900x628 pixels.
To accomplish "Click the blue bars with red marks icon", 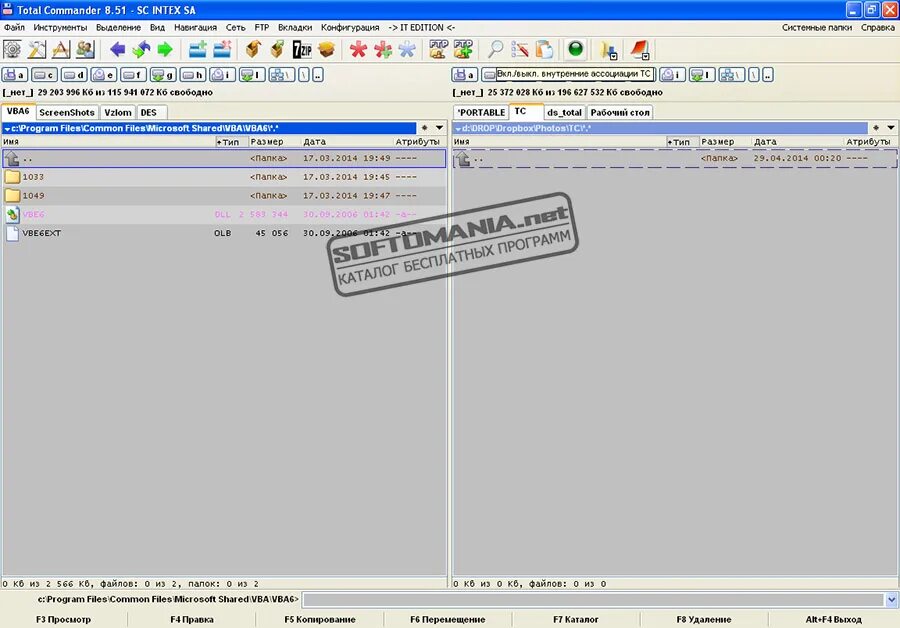I will [x=222, y=50].
